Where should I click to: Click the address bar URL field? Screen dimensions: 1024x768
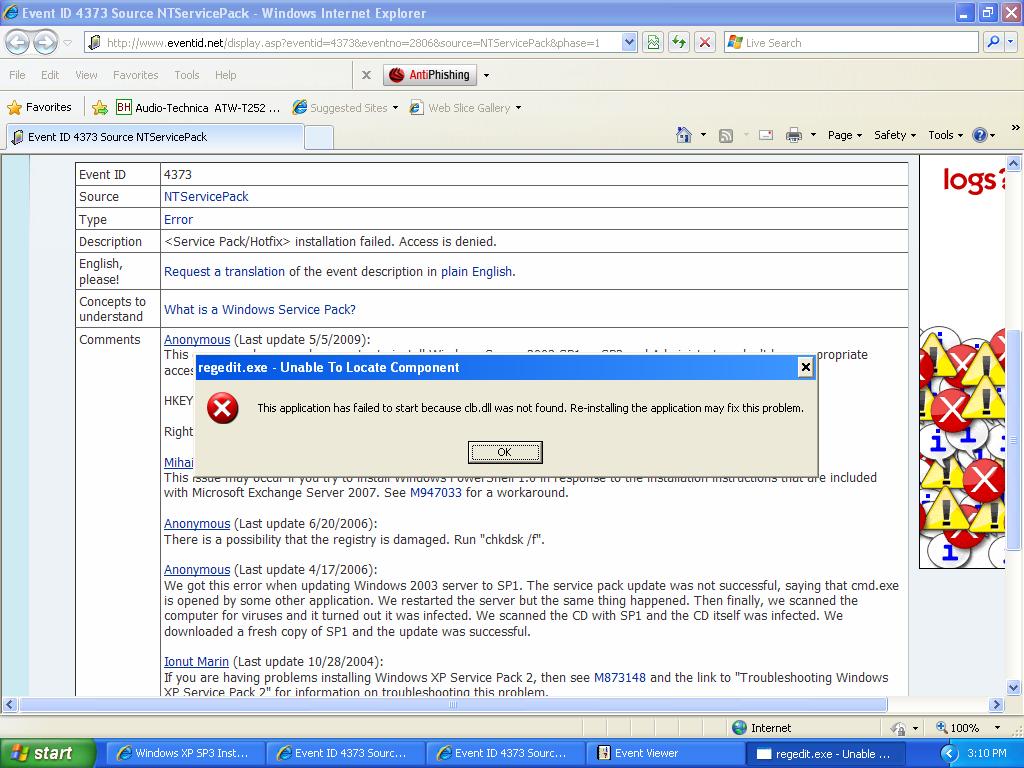tap(360, 42)
